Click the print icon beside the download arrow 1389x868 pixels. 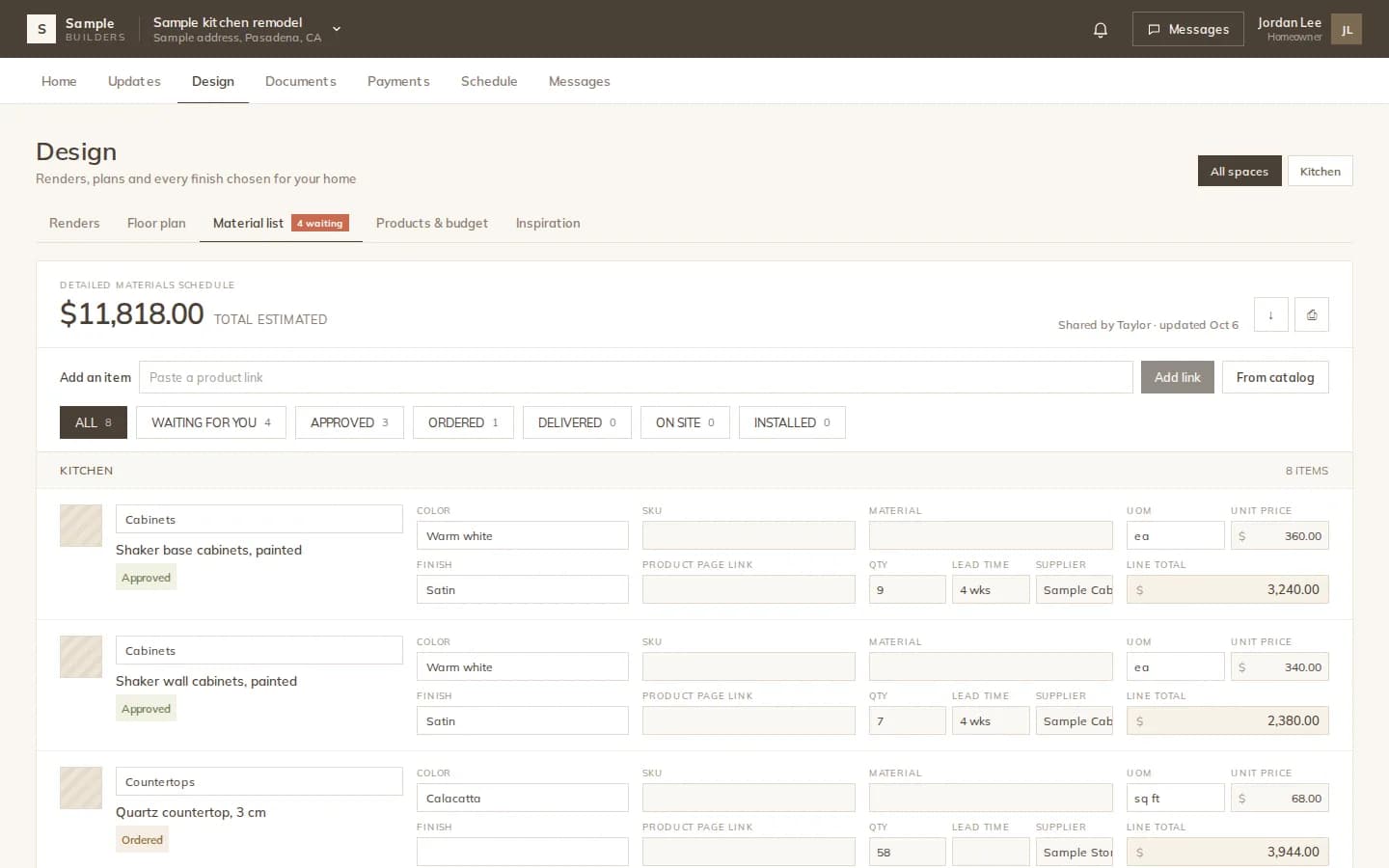point(1312,314)
